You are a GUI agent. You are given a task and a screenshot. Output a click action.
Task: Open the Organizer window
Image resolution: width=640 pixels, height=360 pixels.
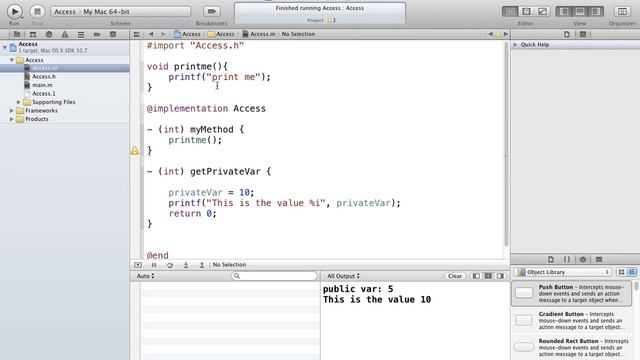(622, 11)
